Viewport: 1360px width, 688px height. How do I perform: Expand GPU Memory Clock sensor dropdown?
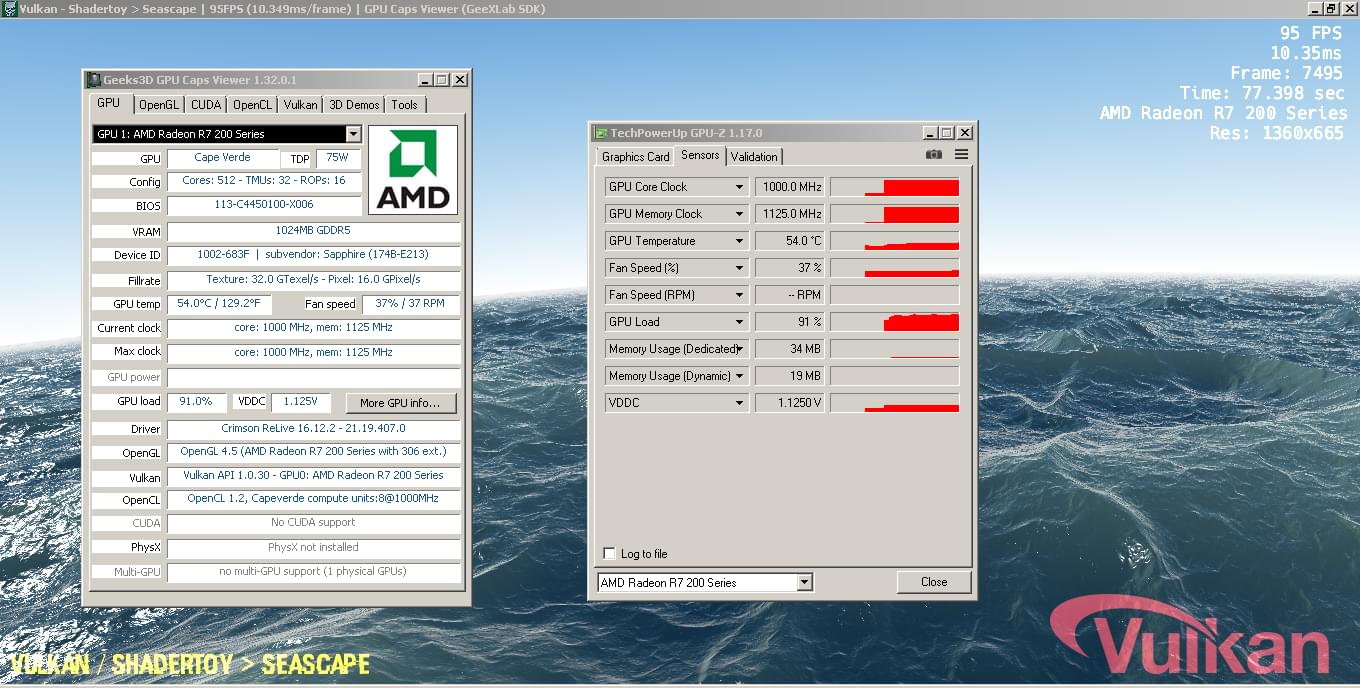click(739, 214)
